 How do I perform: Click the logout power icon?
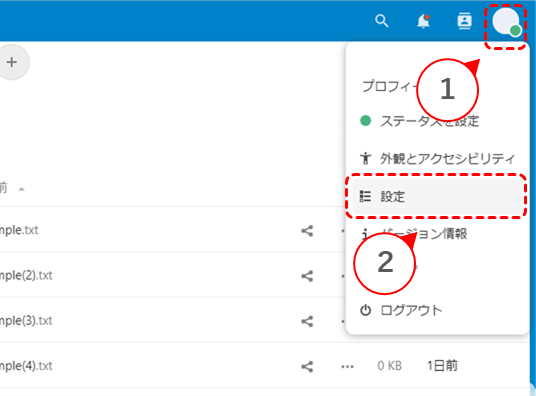[x=365, y=310]
